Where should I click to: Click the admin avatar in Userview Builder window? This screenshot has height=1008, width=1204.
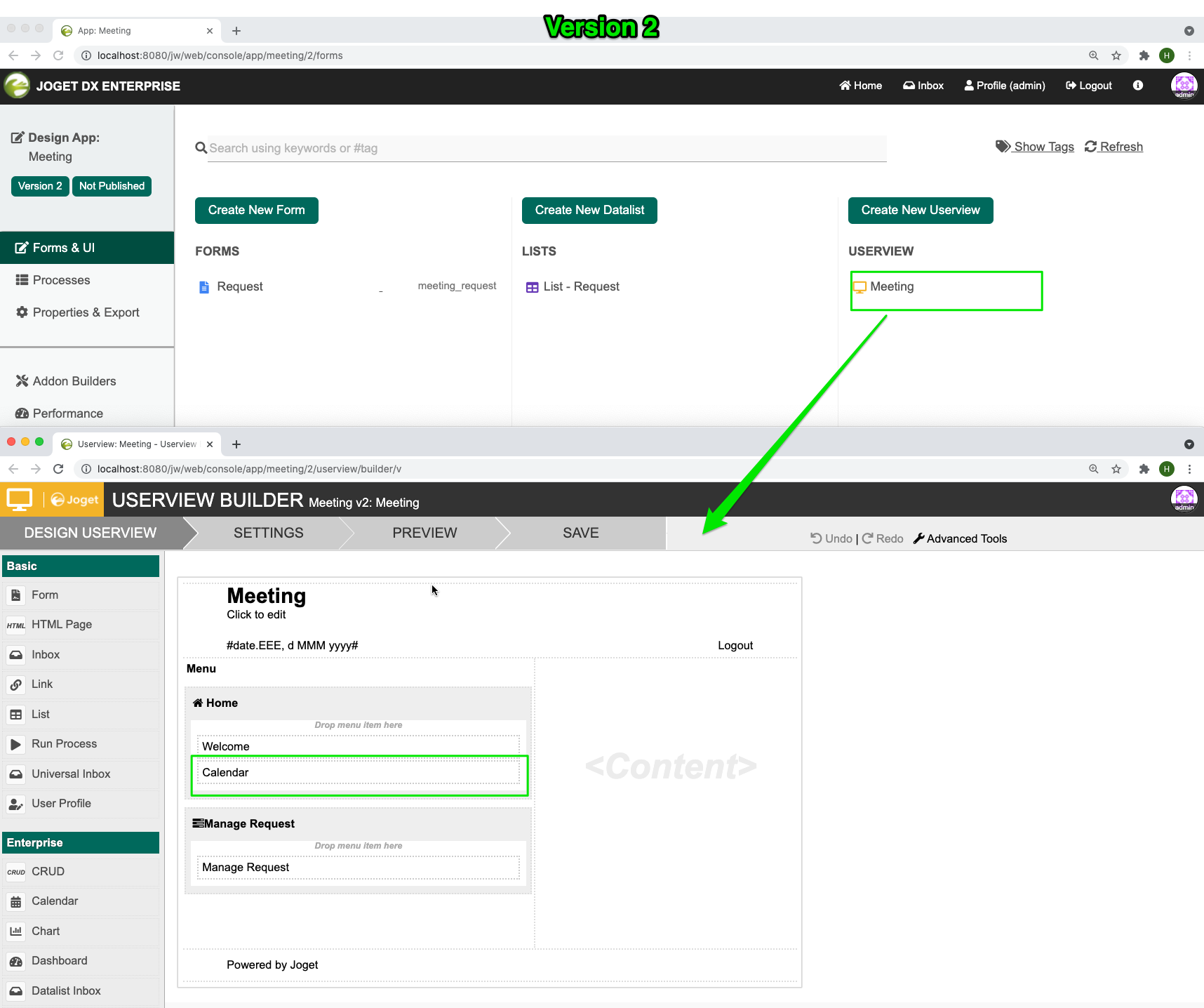point(1184,499)
